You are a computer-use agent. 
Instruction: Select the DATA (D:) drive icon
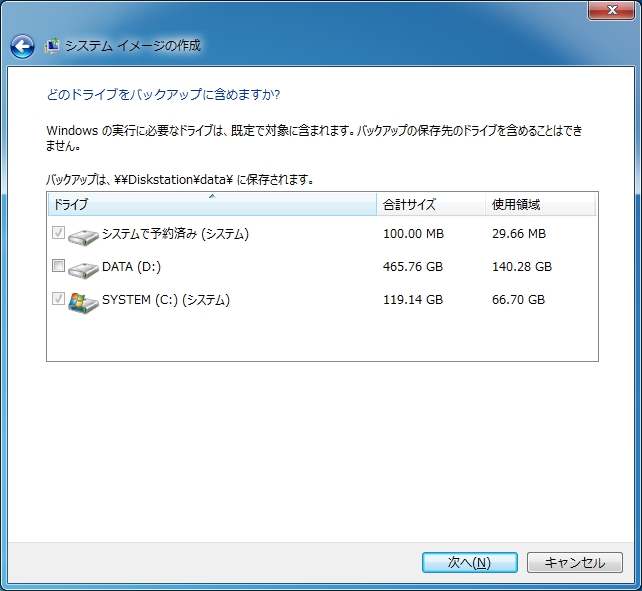[x=83, y=269]
